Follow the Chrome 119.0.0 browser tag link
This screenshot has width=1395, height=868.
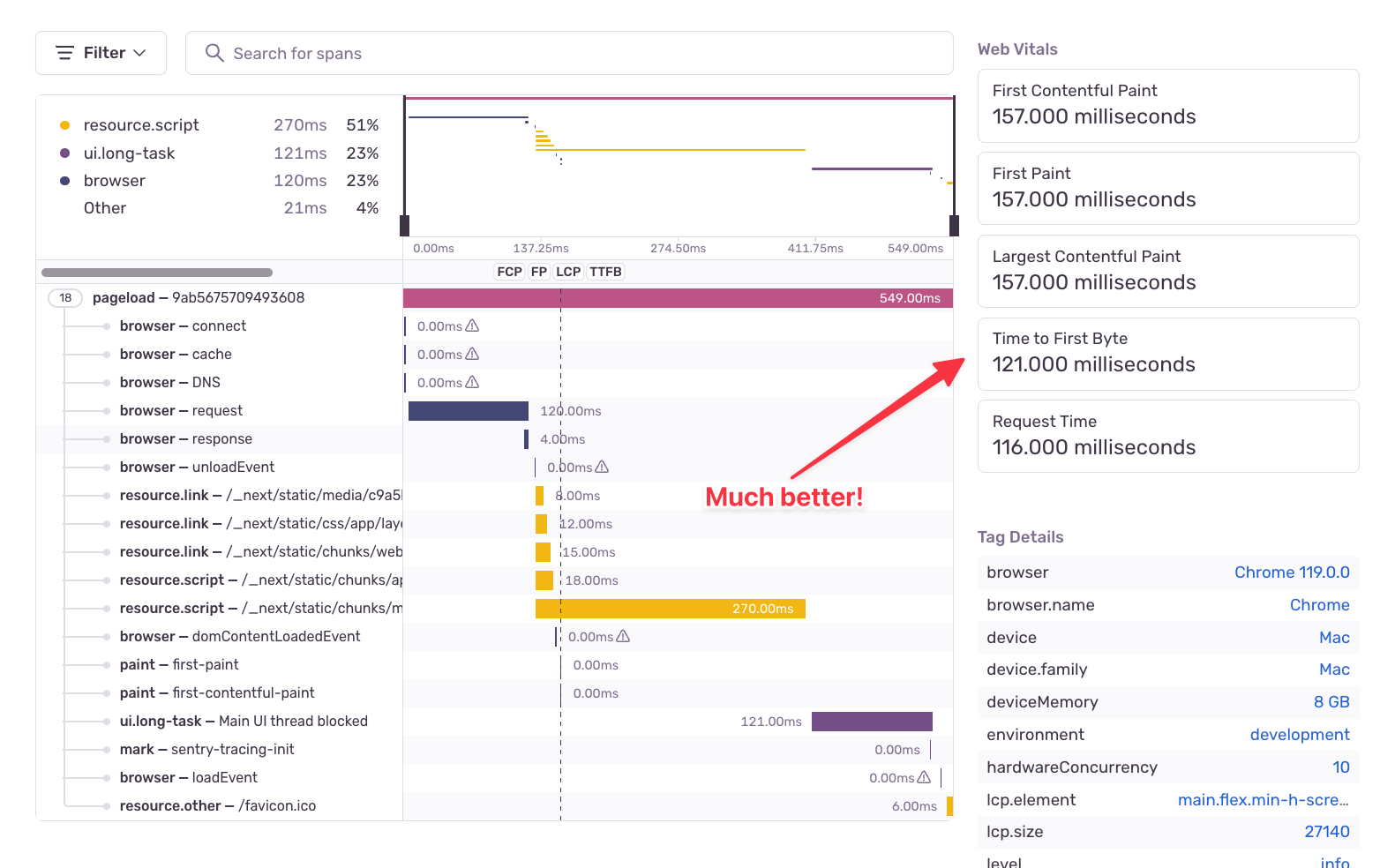point(1292,572)
